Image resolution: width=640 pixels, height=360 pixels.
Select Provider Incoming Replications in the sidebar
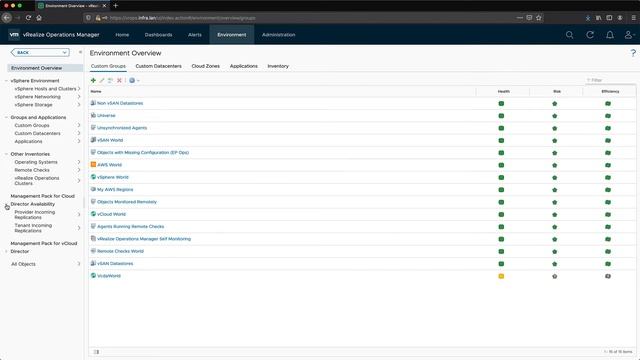pos(35,215)
